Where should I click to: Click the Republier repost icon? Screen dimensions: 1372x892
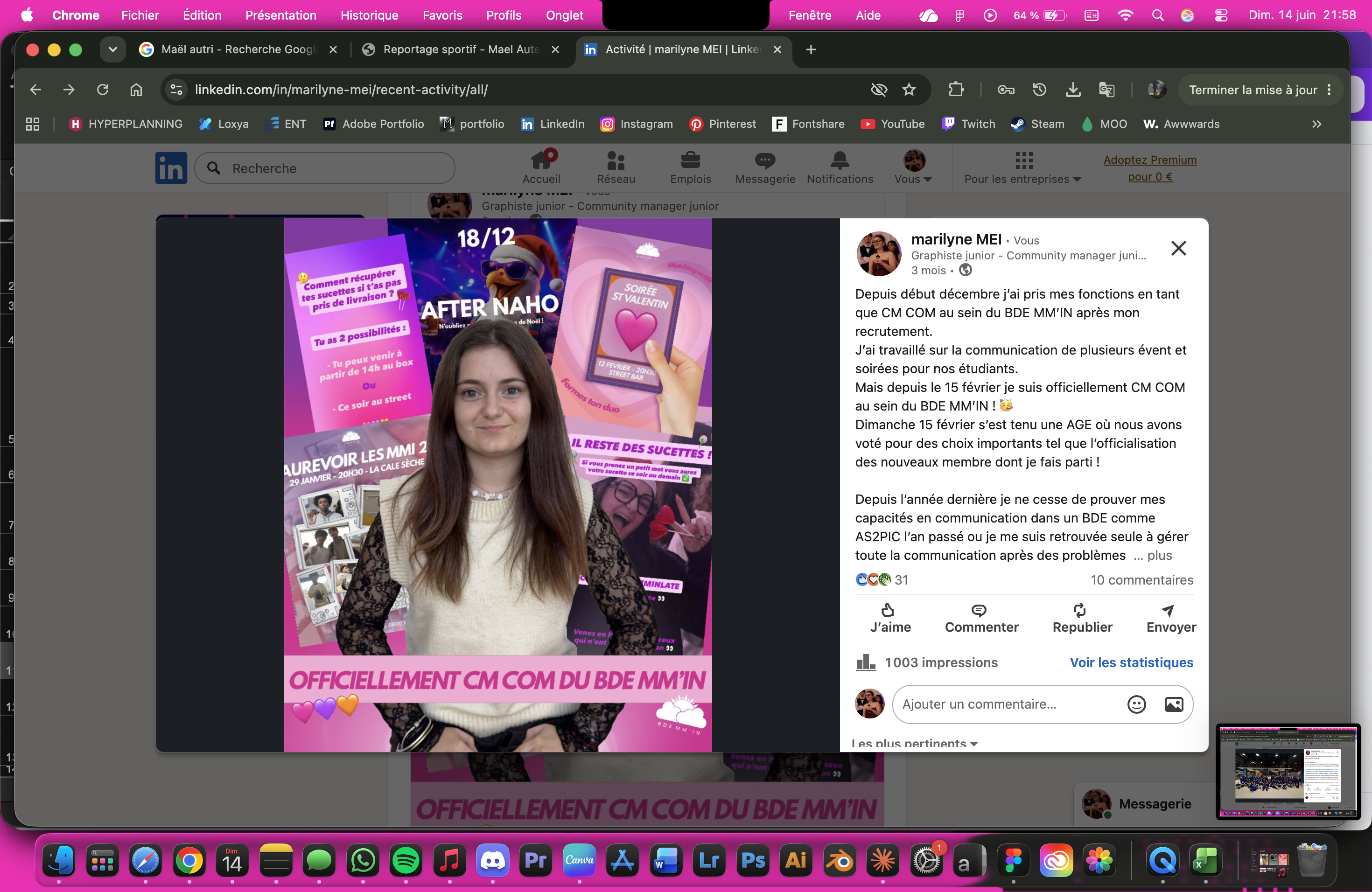point(1080,610)
